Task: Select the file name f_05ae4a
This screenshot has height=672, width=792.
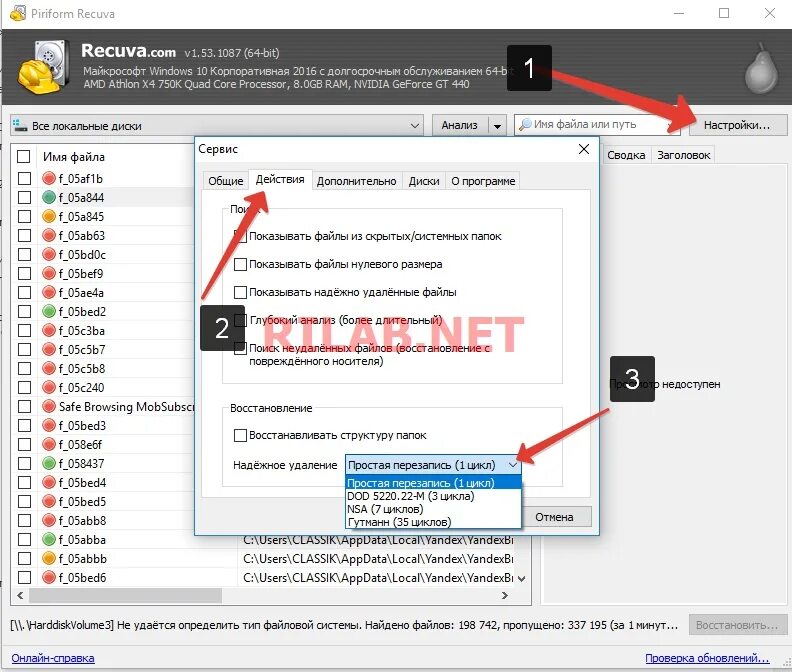Action: [x=81, y=293]
